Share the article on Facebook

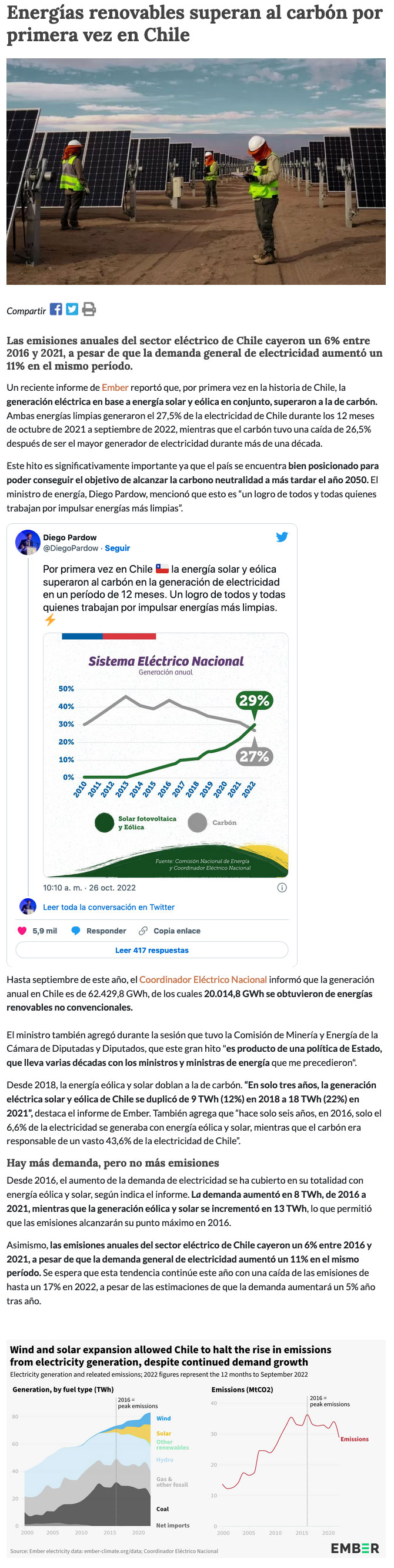pyautogui.click(x=56, y=309)
